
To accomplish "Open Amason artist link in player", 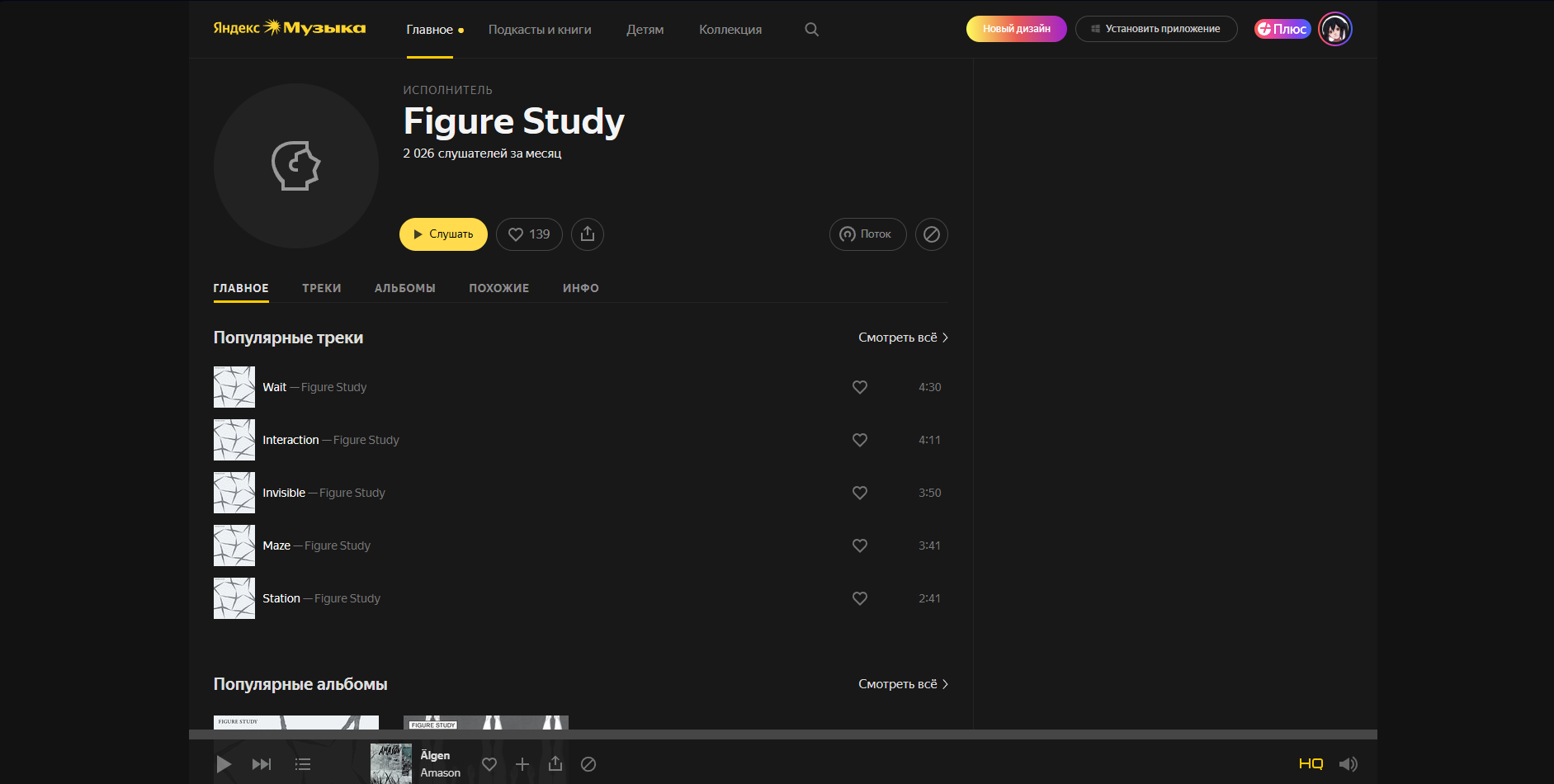I will point(440,773).
